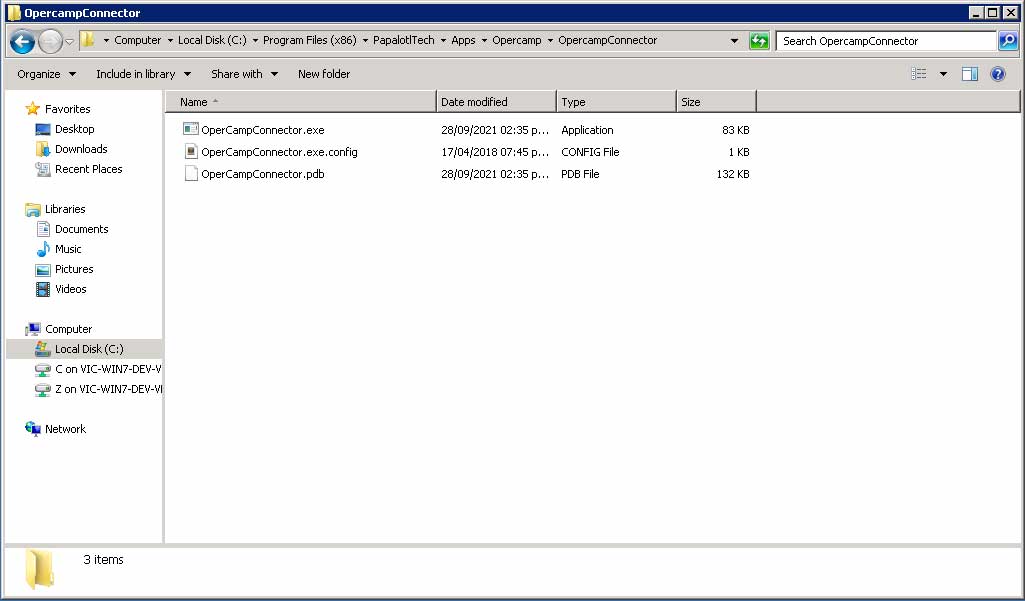Screen dimensions: 1025x601
Task: Click Include in library menu
Action: [x=137, y=73]
